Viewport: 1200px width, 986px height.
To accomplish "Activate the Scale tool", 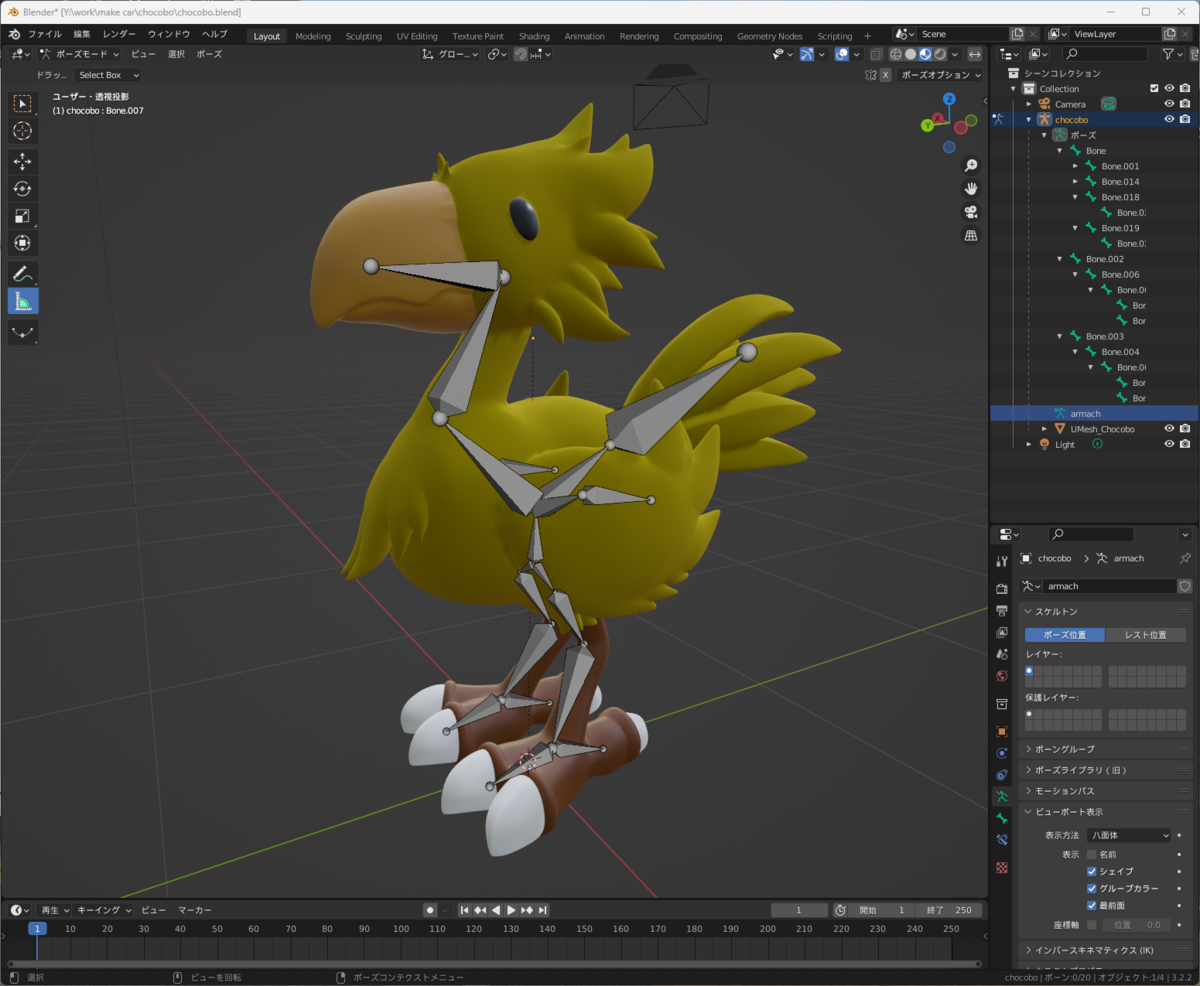I will (23, 216).
